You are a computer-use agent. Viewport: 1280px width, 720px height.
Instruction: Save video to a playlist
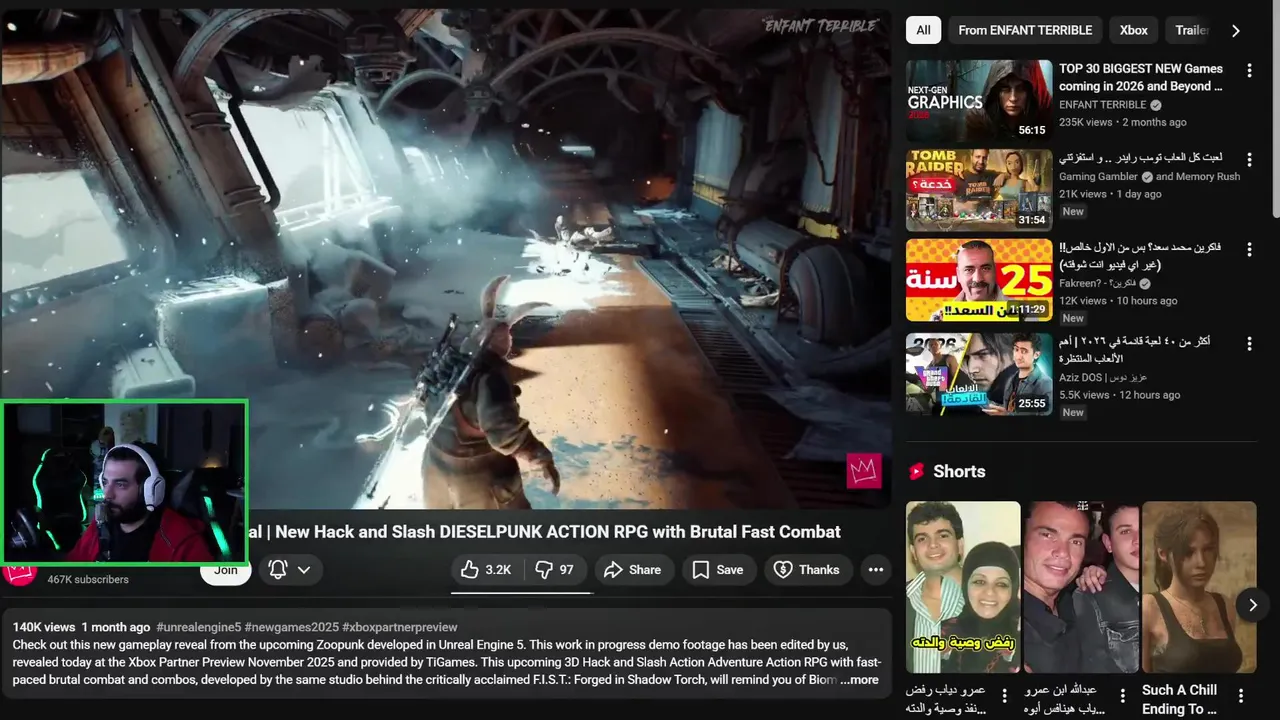pyautogui.click(x=719, y=570)
